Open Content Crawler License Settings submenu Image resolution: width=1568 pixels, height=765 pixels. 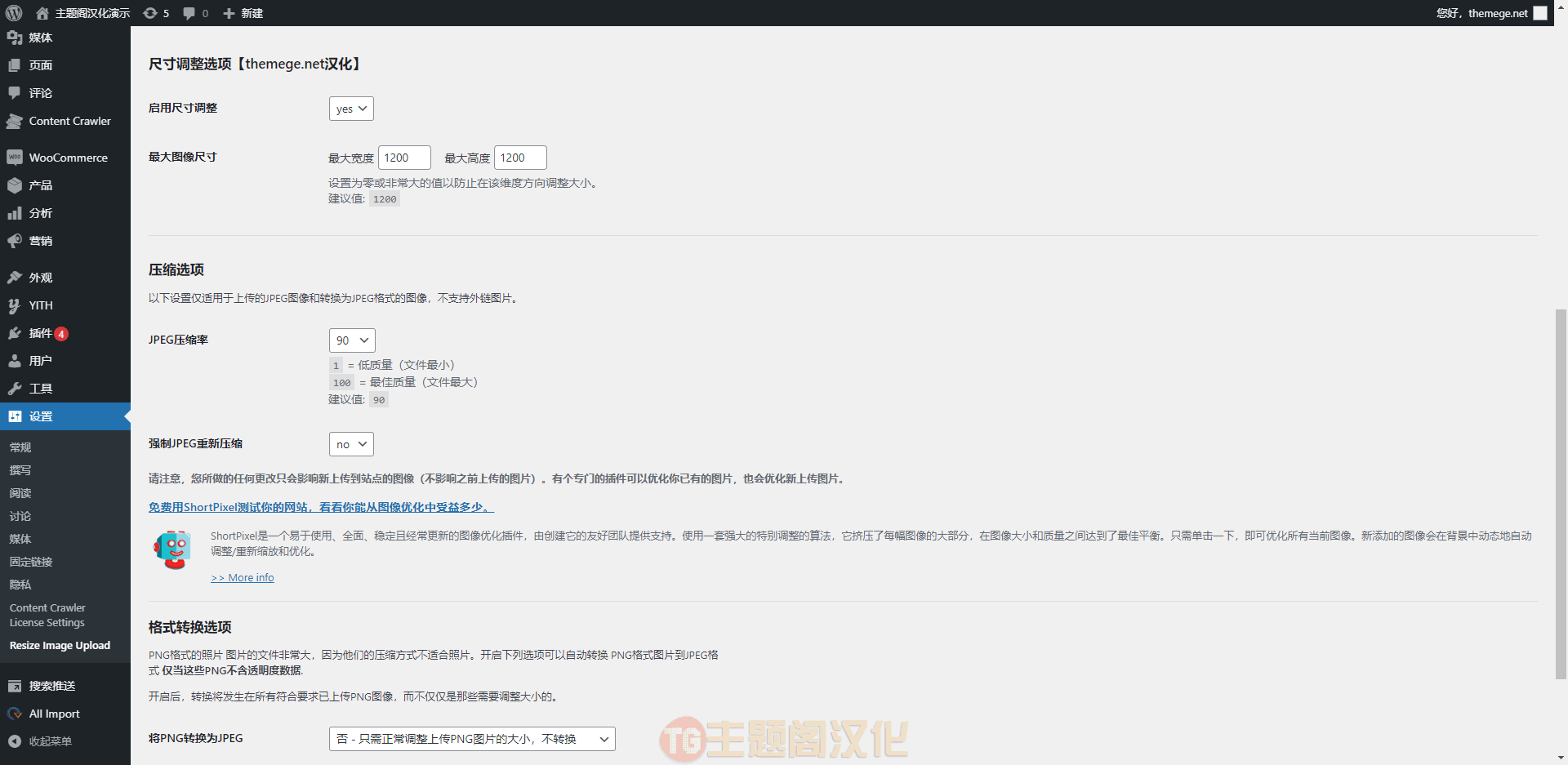click(x=47, y=615)
